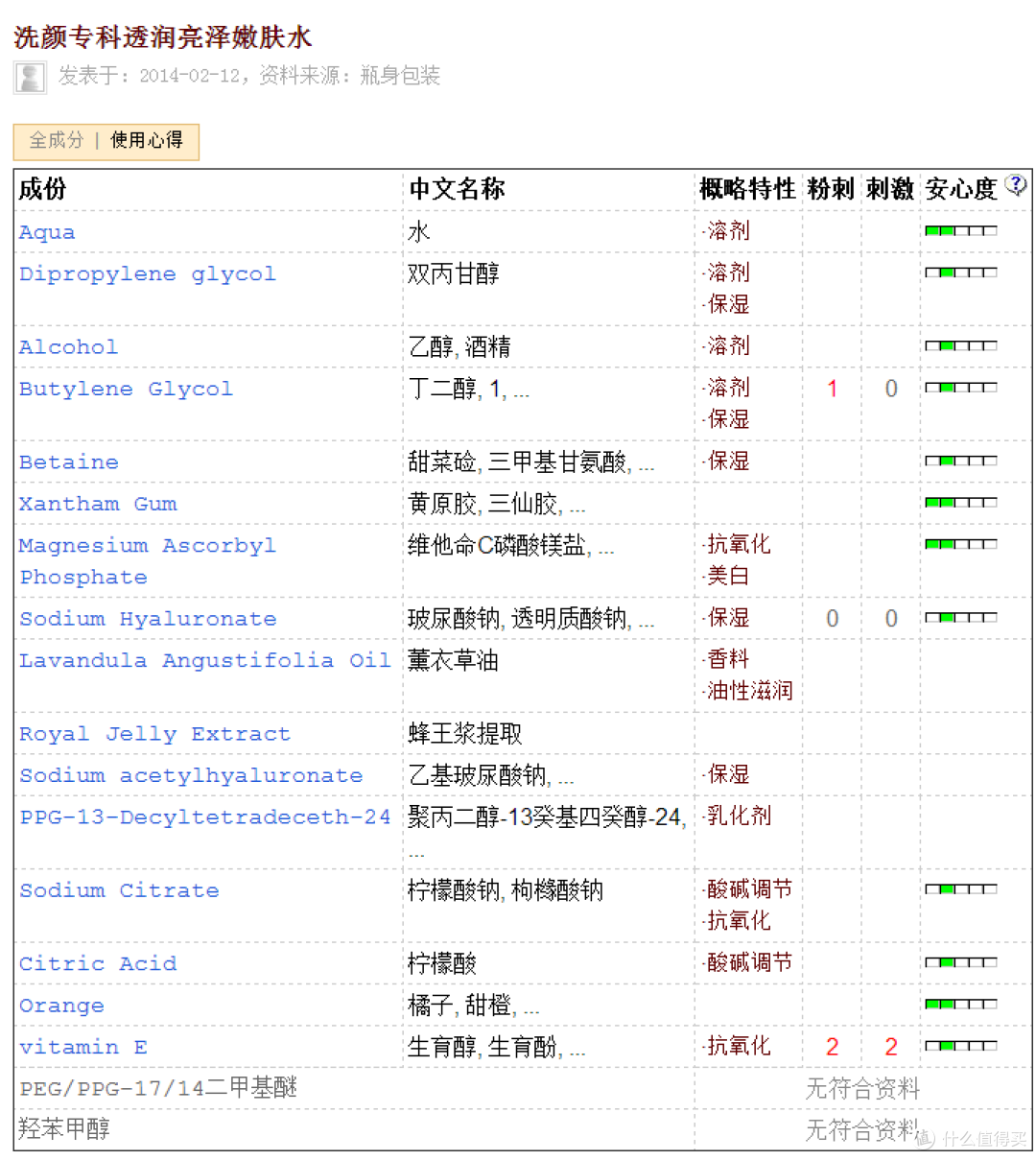1036x1160 pixels.
Task: Expand ellipsis after 维他命C磷酸镁盐
Action: pos(606,550)
